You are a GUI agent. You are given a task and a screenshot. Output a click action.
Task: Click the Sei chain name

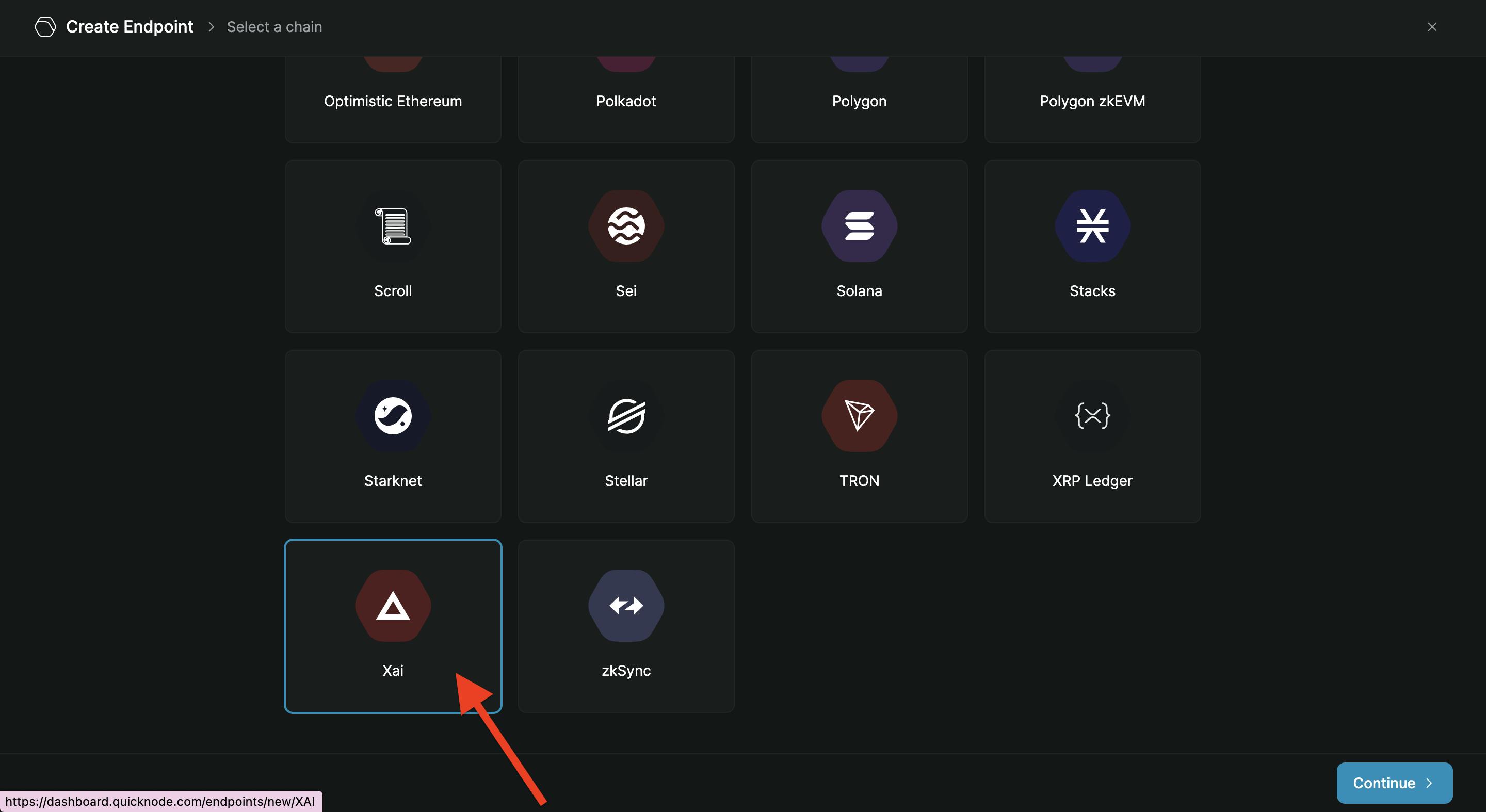(x=626, y=290)
